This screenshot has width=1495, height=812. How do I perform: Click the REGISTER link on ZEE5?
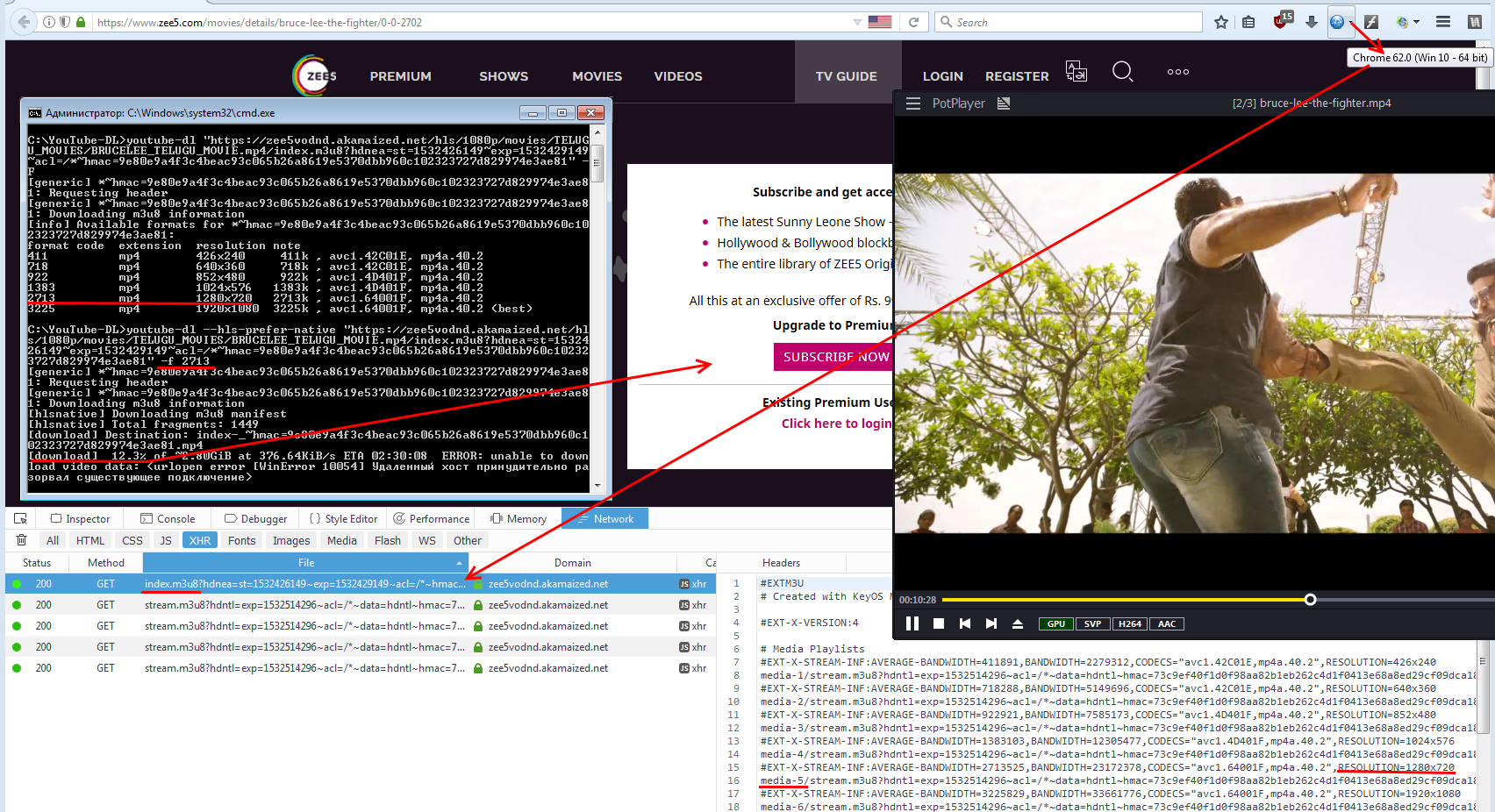[x=1017, y=76]
